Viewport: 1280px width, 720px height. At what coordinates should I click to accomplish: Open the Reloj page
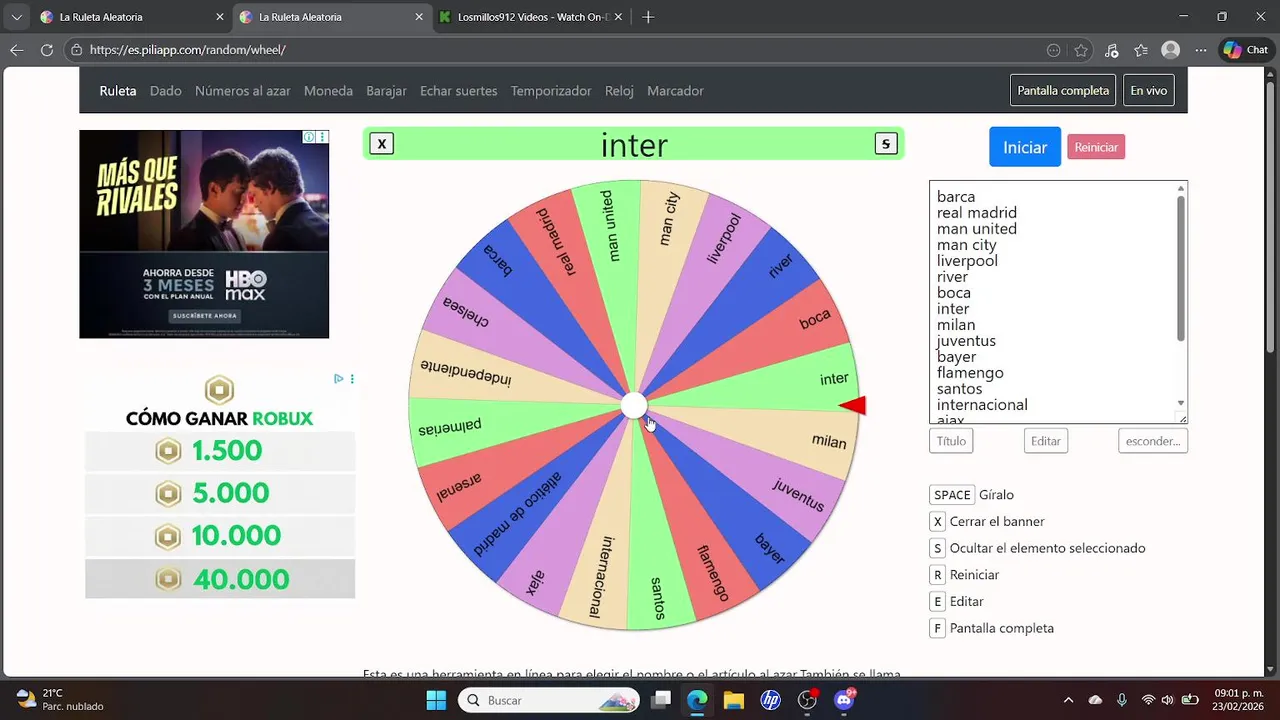(619, 90)
